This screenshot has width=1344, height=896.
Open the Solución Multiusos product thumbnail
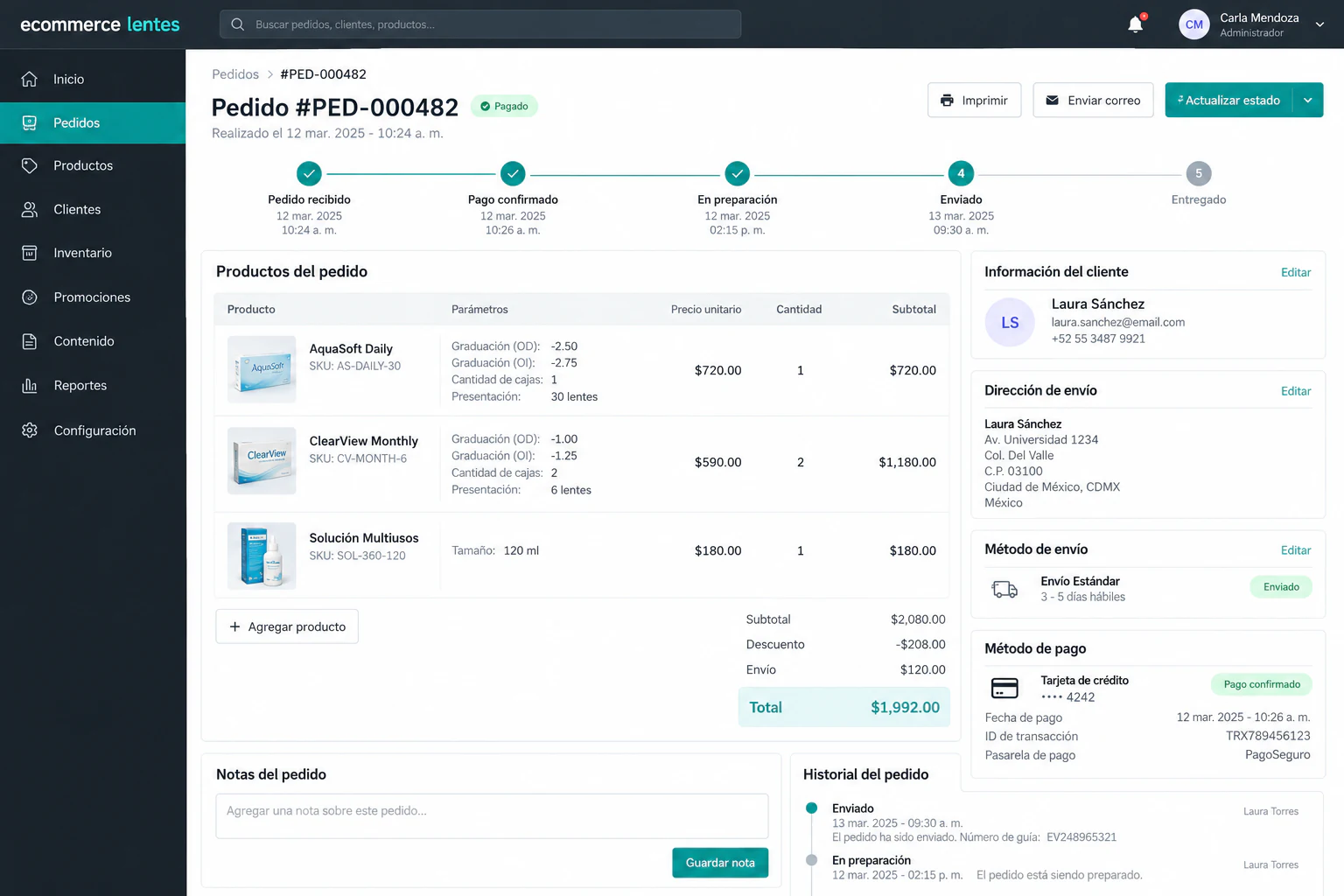262,556
